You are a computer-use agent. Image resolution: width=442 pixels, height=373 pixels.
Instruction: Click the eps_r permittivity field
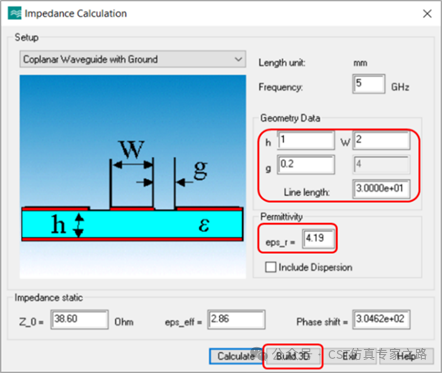[x=318, y=239]
